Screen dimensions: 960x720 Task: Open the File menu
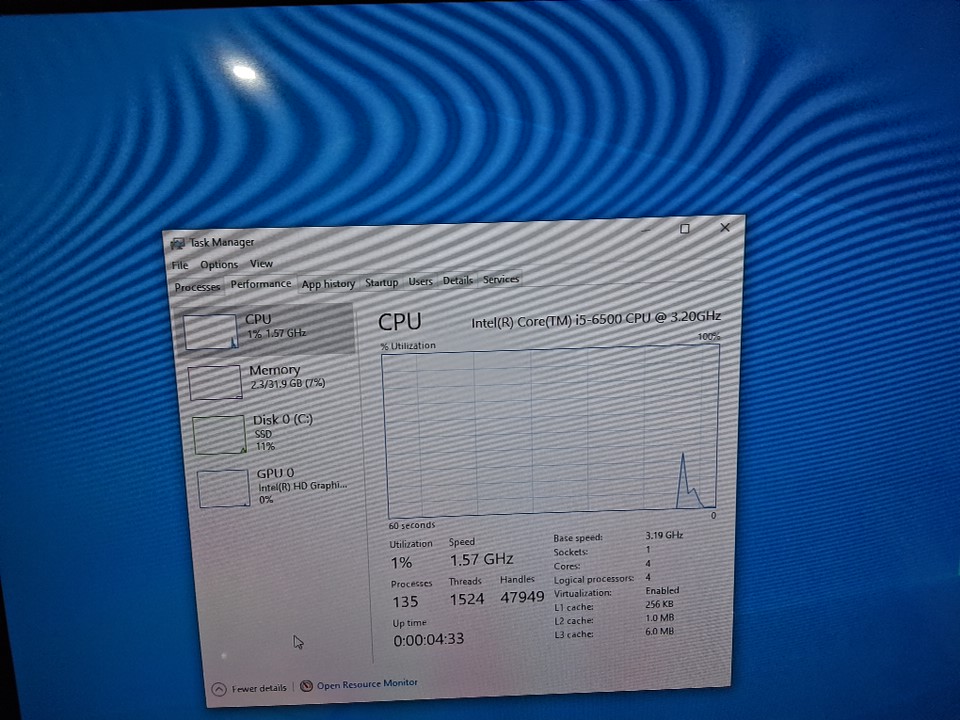pyautogui.click(x=180, y=265)
